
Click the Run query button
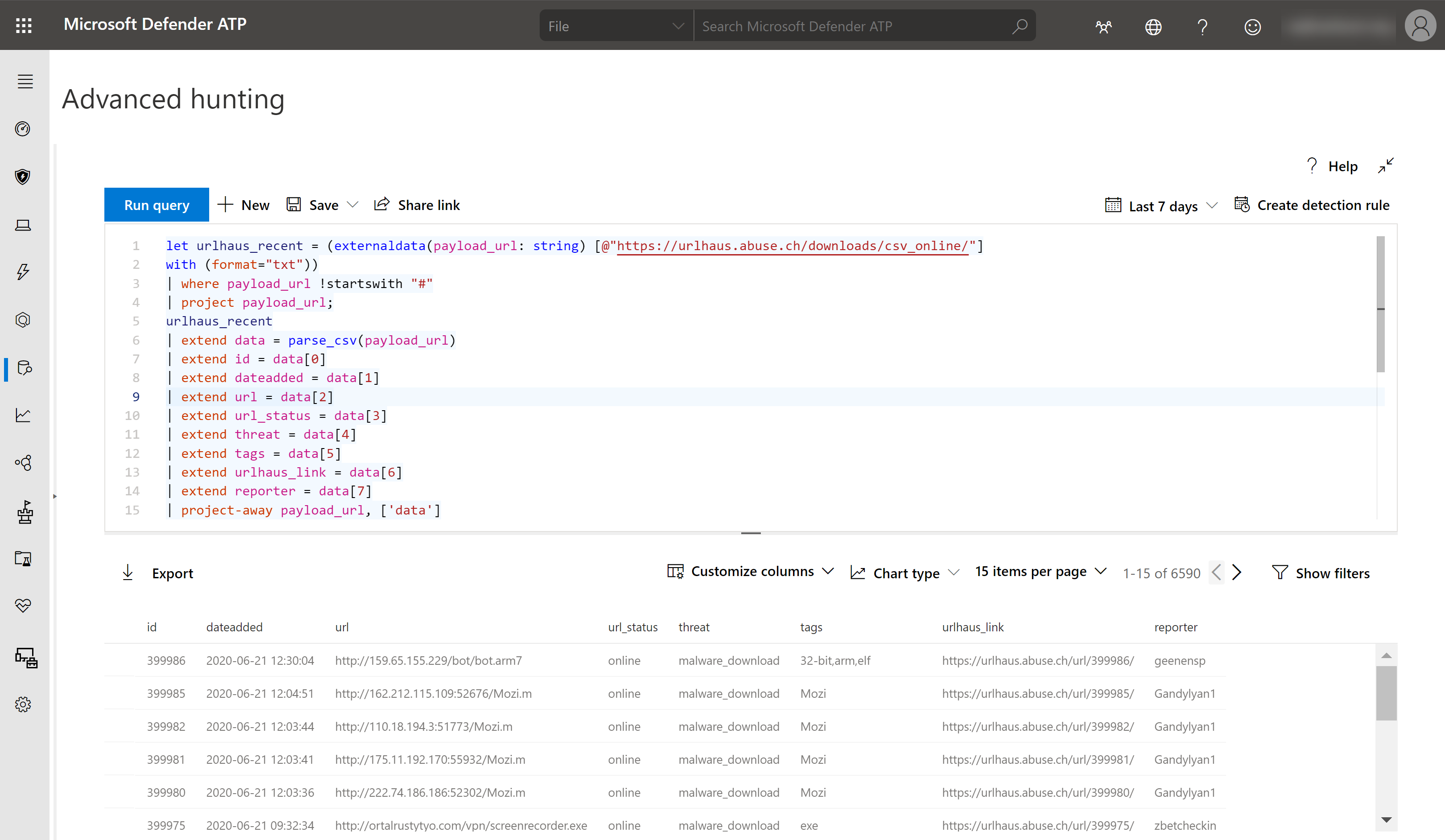pos(157,205)
